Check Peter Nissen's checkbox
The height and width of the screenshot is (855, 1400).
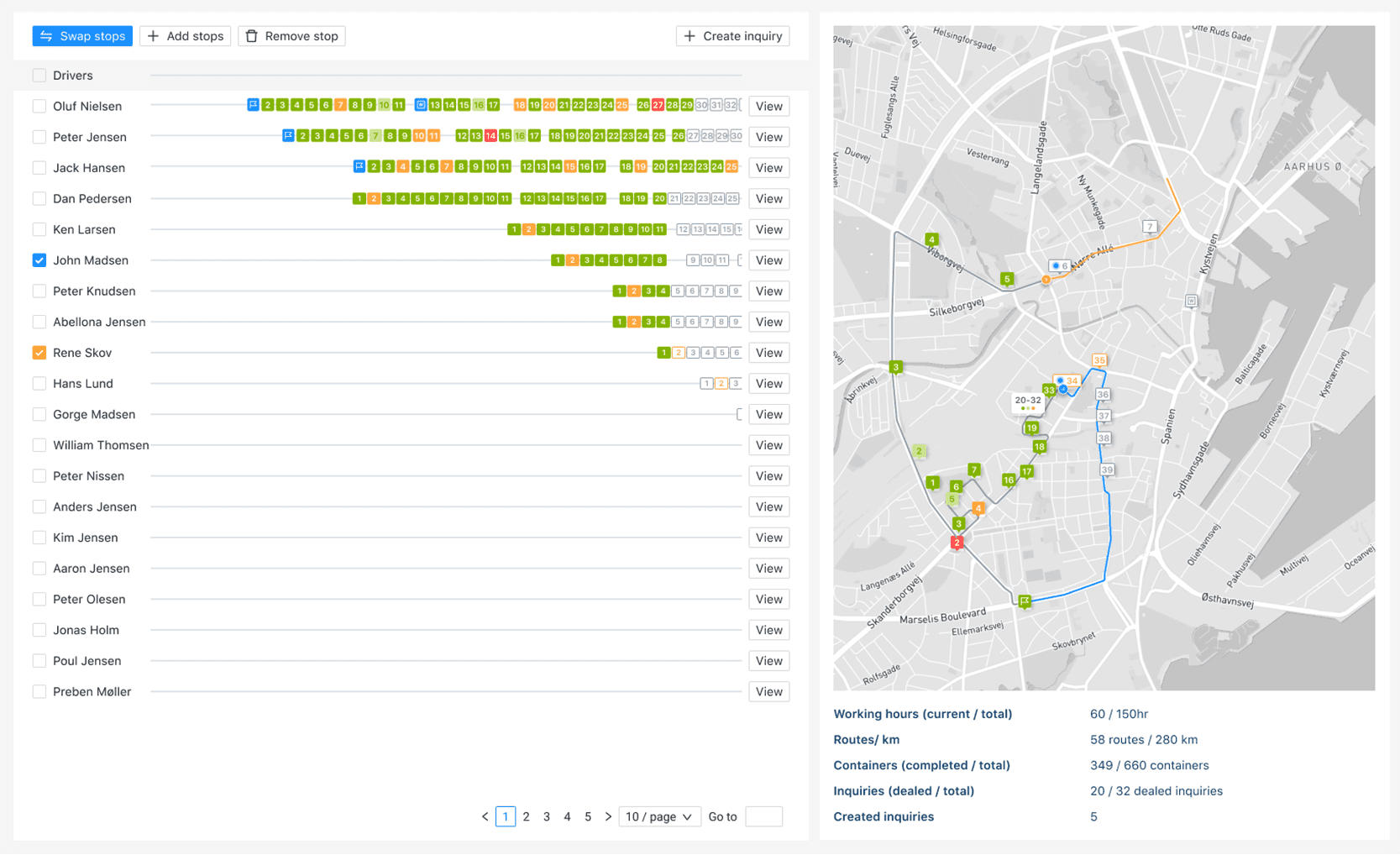(39, 476)
